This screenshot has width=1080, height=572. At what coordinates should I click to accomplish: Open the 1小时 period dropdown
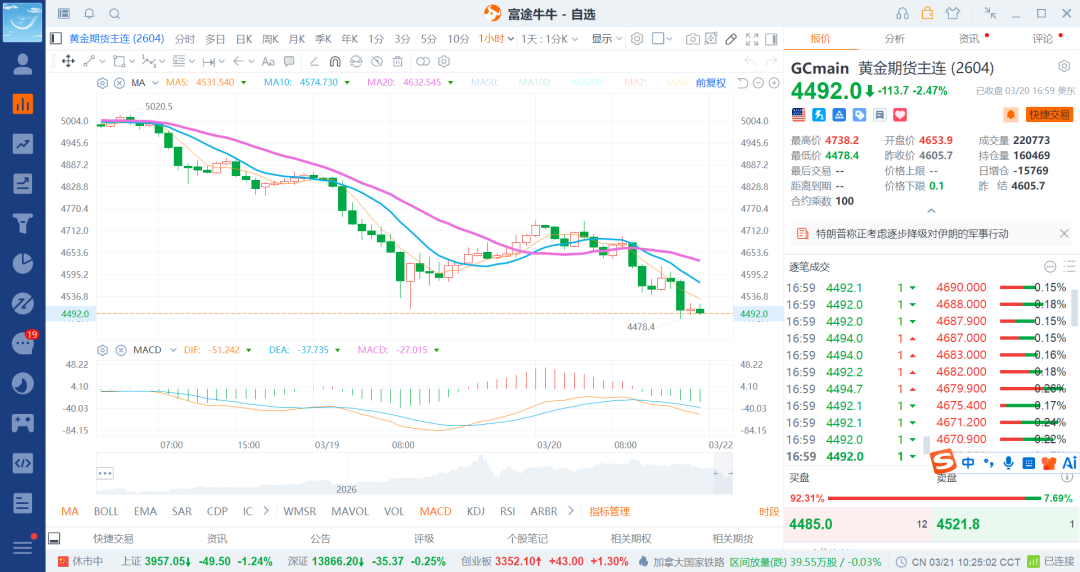[497, 39]
